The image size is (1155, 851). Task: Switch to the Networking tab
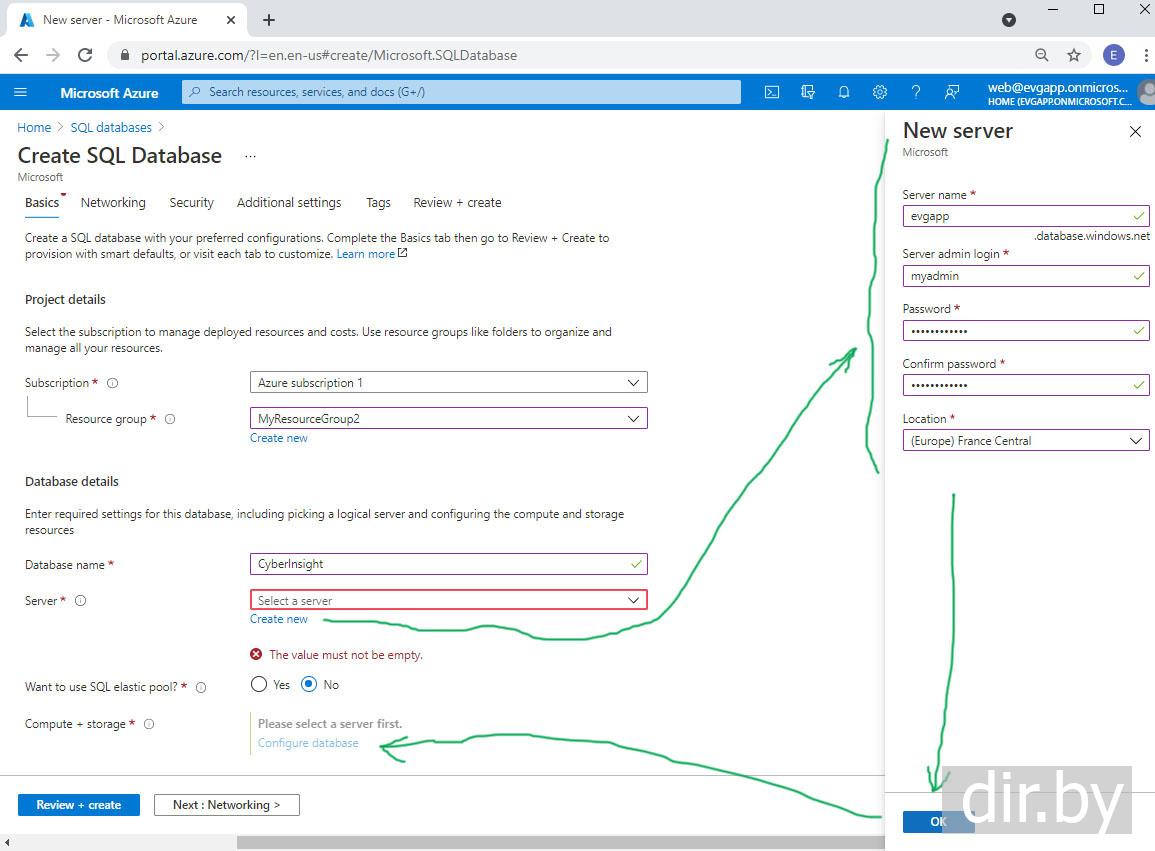tap(113, 203)
